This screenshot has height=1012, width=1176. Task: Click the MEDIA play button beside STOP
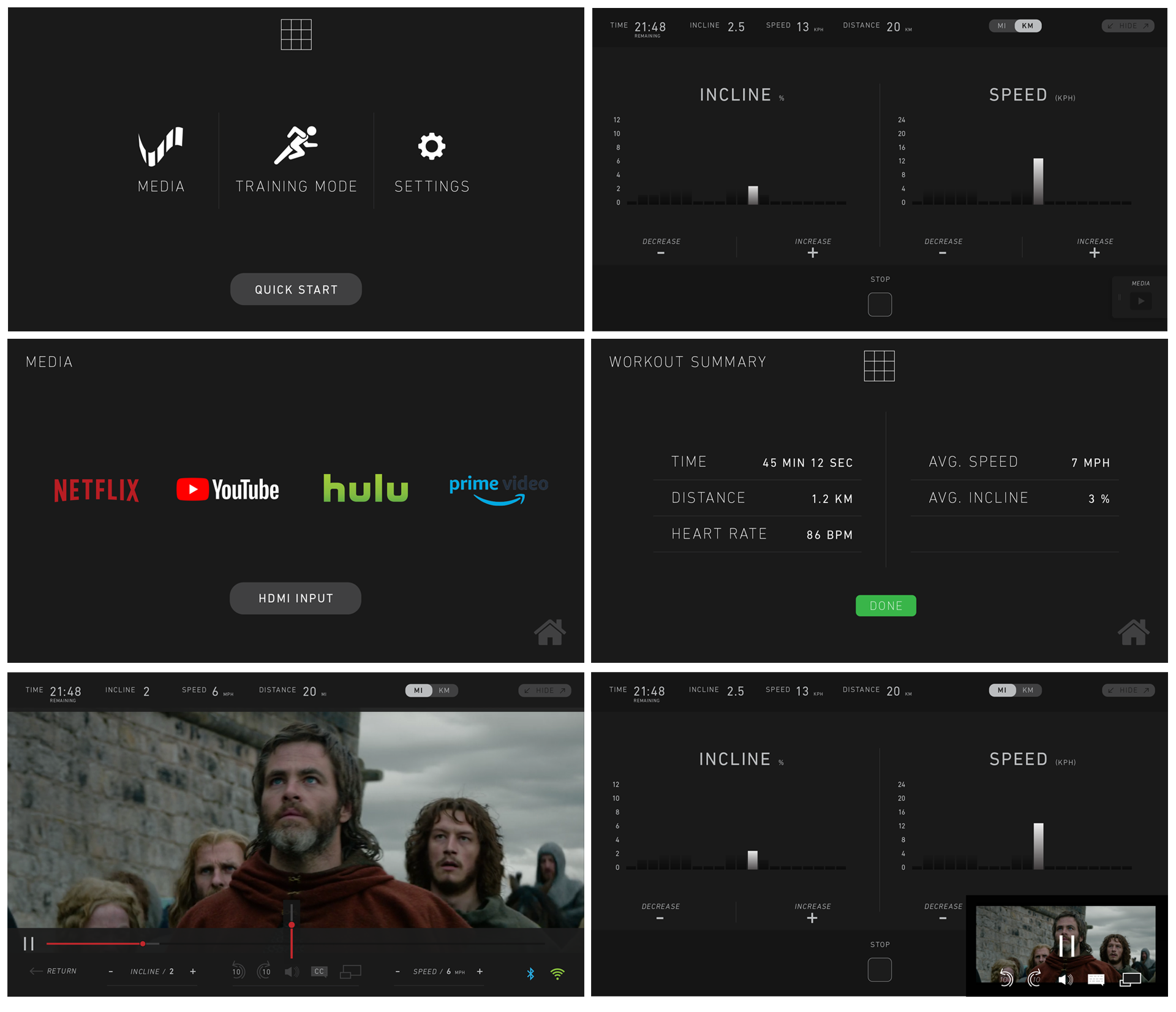1140,301
